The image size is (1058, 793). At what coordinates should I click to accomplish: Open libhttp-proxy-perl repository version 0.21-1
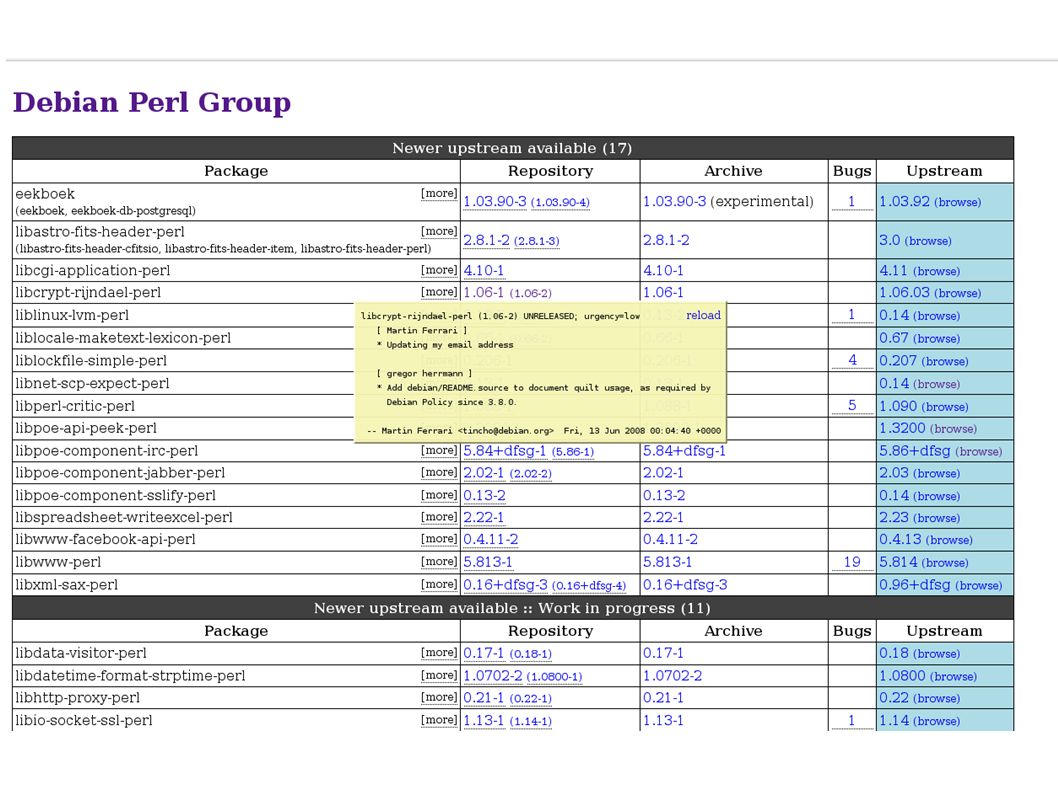tap(484, 698)
